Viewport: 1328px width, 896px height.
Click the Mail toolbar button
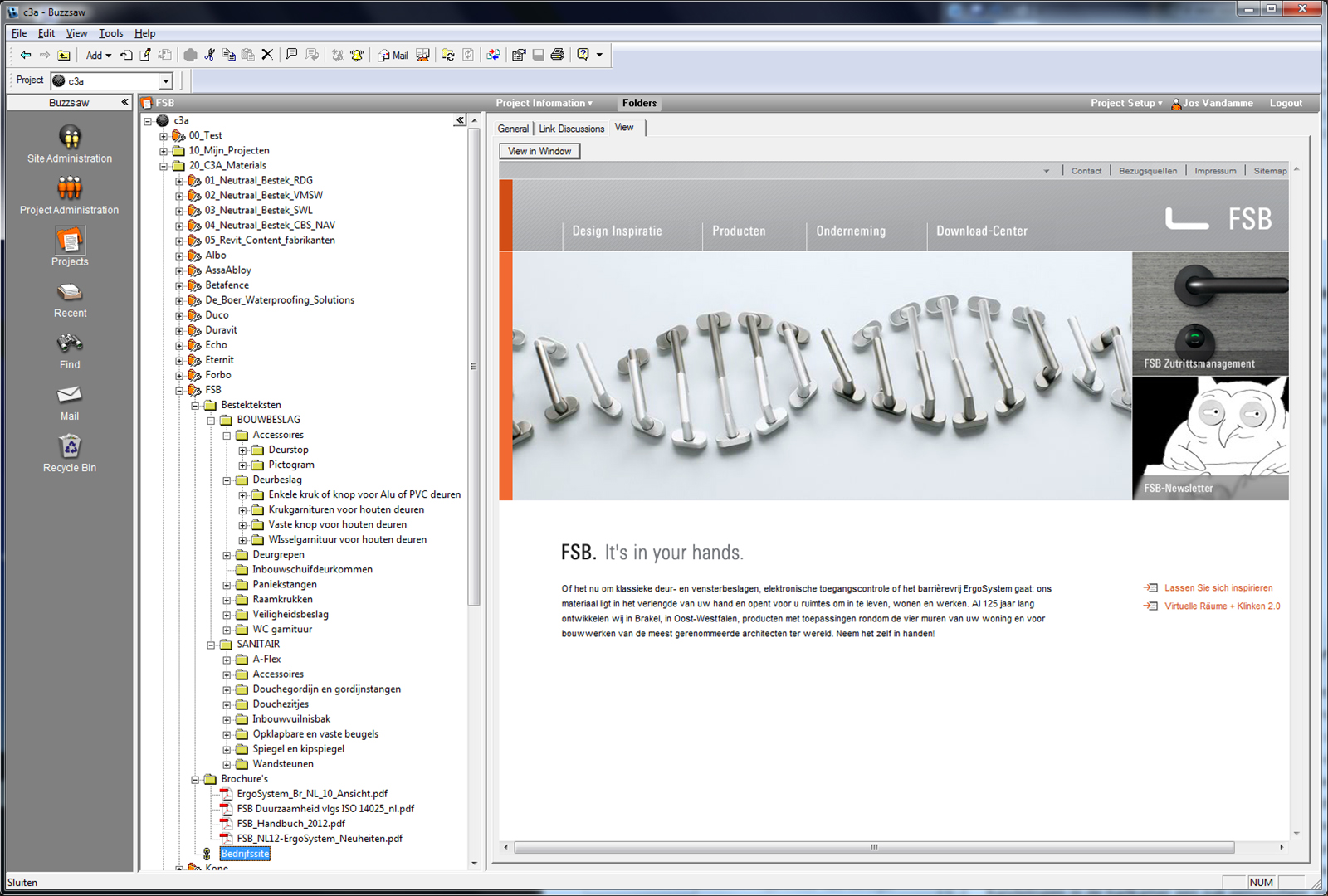(393, 56)
